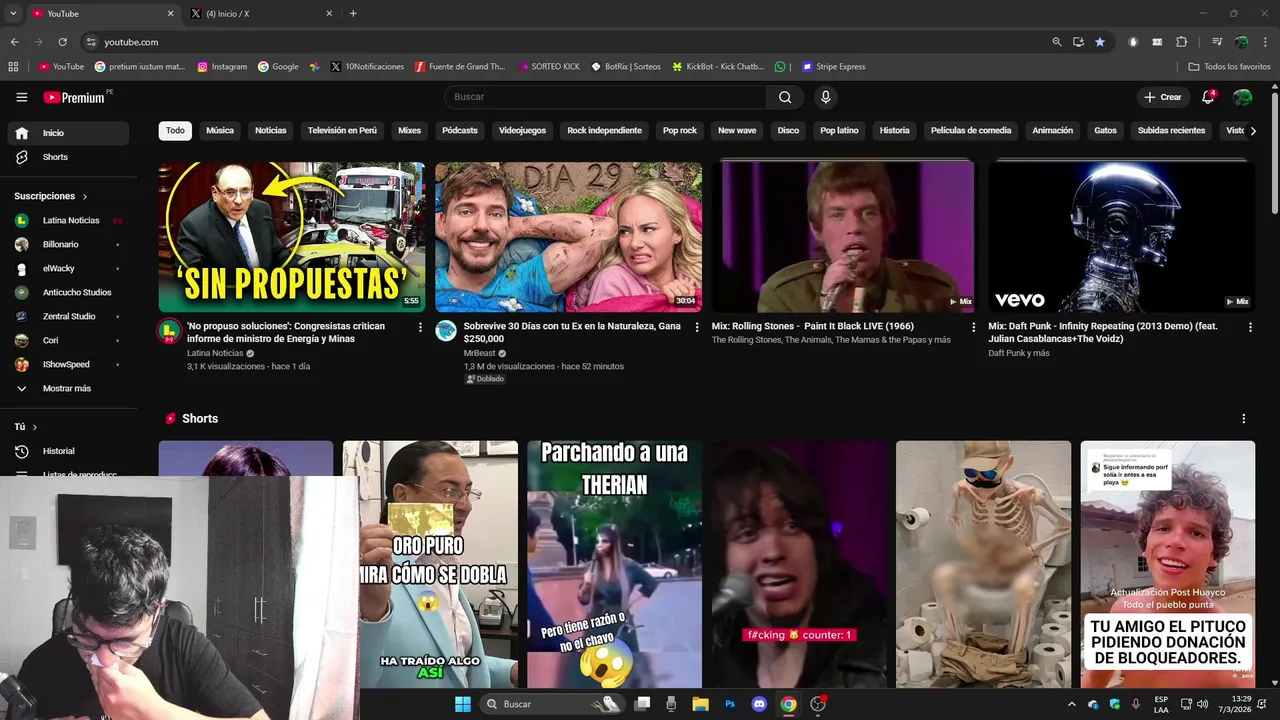Open the Stripe Express bookmark
Screen dimensions: 1280x720
[x=833, y=67]
